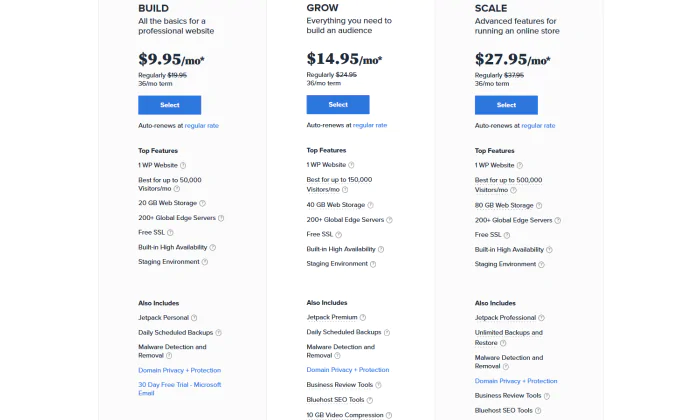This screenshot has width=700, height=420.
Task: Select the GROW plan
Action: click(x=338, y=104)
